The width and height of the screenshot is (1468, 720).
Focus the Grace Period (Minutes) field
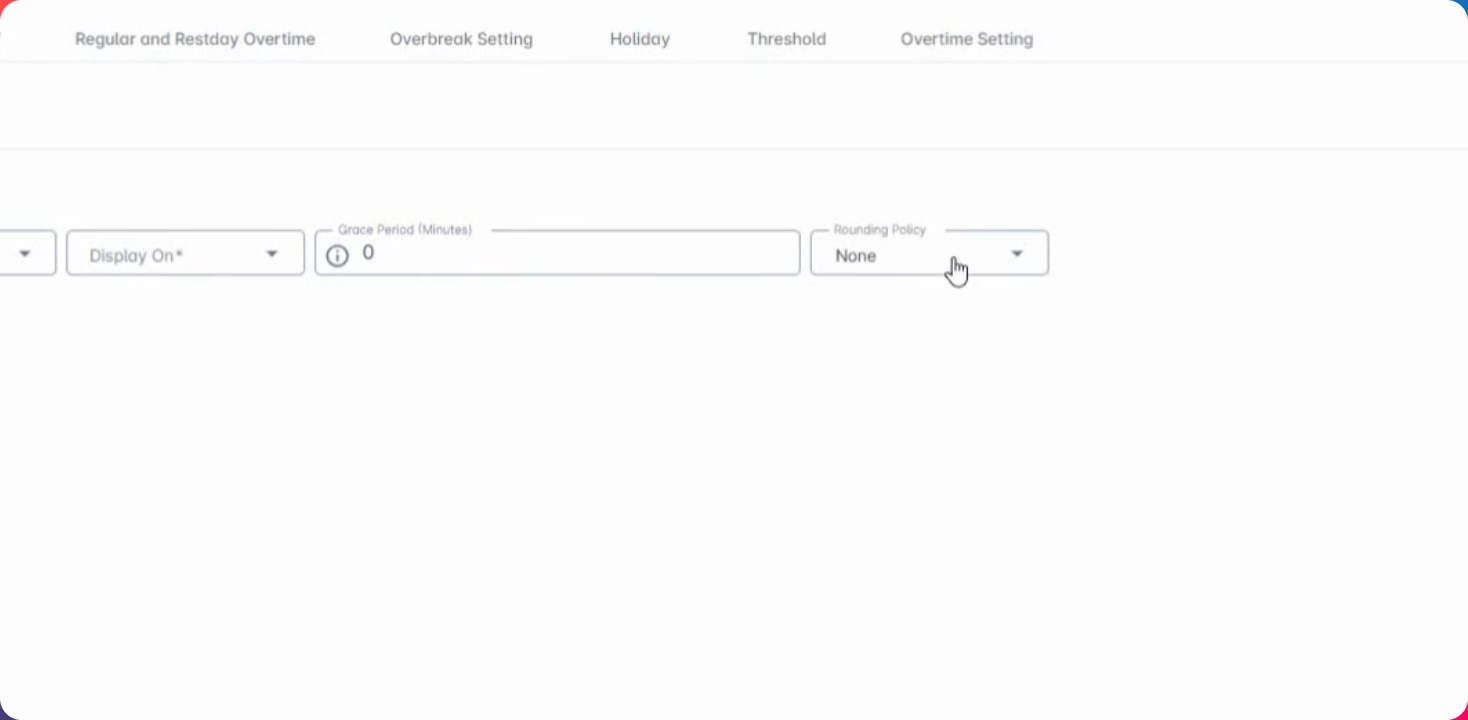(x=557, y=254)
